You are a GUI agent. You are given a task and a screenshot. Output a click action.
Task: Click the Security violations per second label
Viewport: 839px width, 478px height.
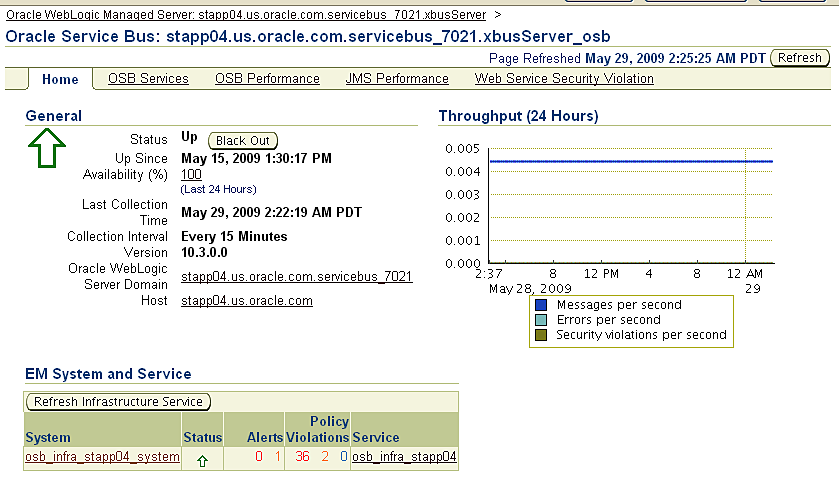tap(641, 335)
